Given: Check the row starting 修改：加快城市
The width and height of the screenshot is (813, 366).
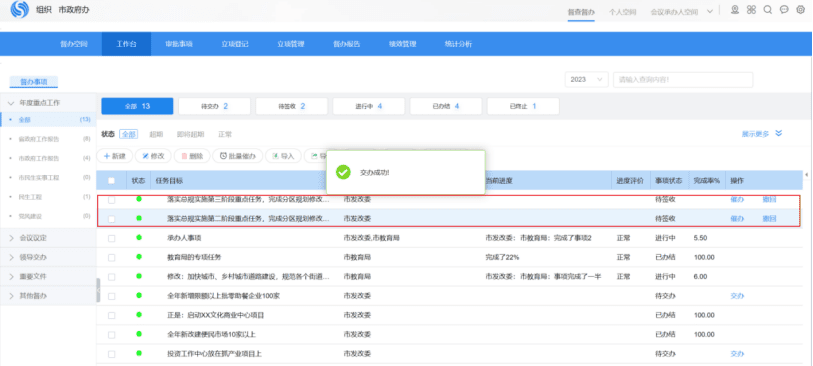Looking at the screenshot, I should click(x=111, y=277).
